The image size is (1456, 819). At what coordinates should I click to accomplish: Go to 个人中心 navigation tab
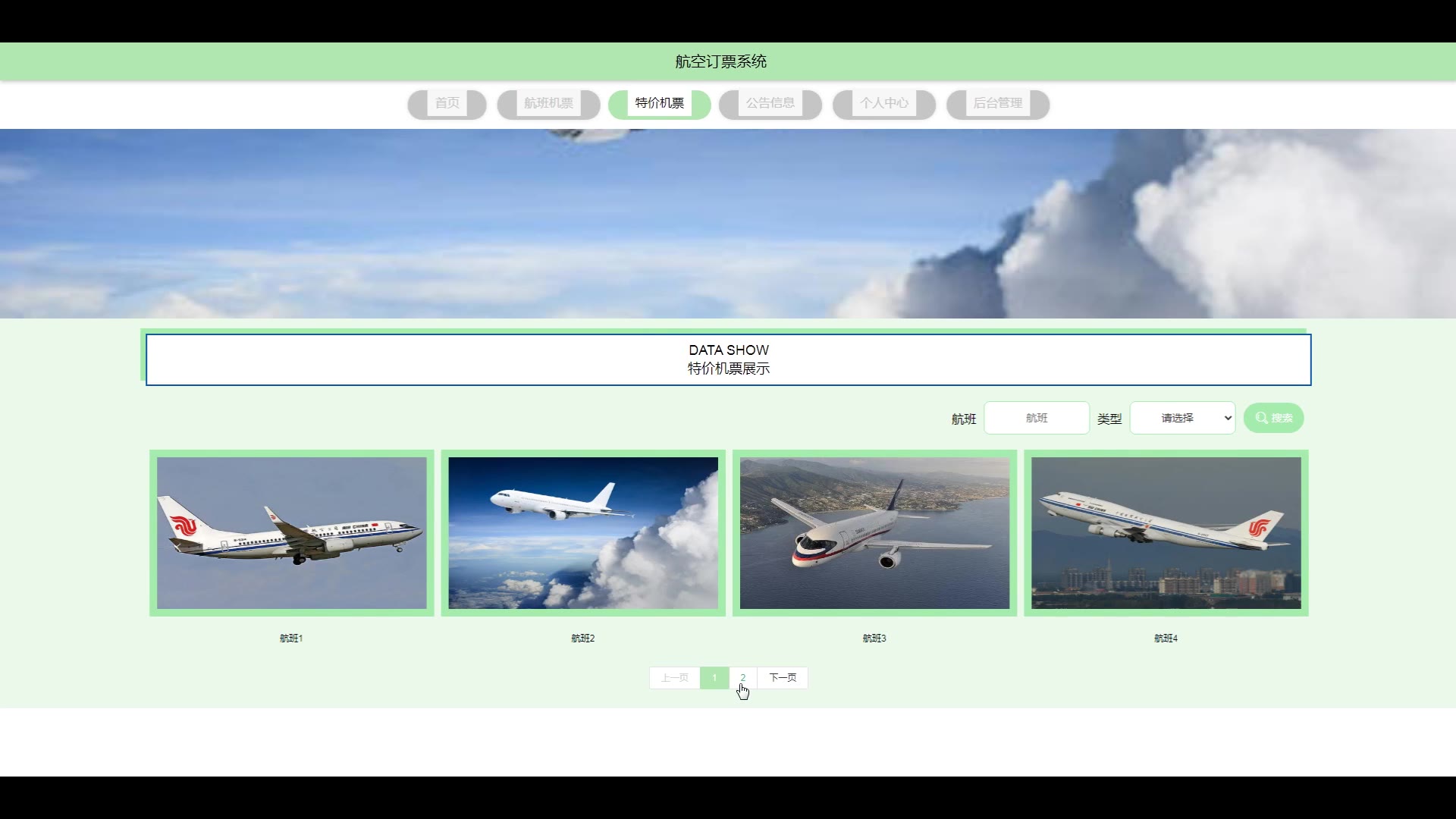point(883,103)
